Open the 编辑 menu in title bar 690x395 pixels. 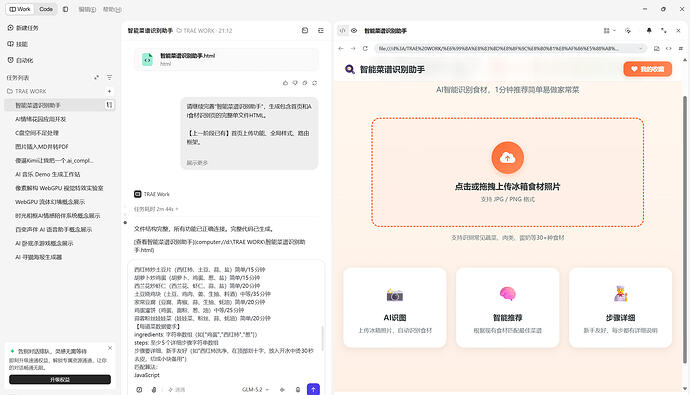pyautogui.click(x=87, y=9)
